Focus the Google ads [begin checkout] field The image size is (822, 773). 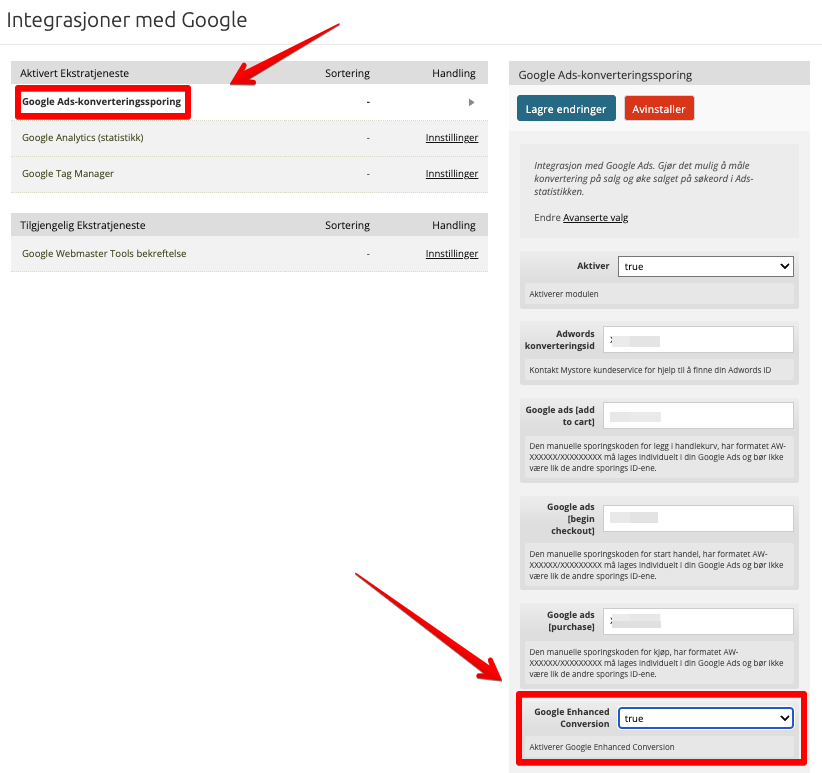[x=698, y=518]
